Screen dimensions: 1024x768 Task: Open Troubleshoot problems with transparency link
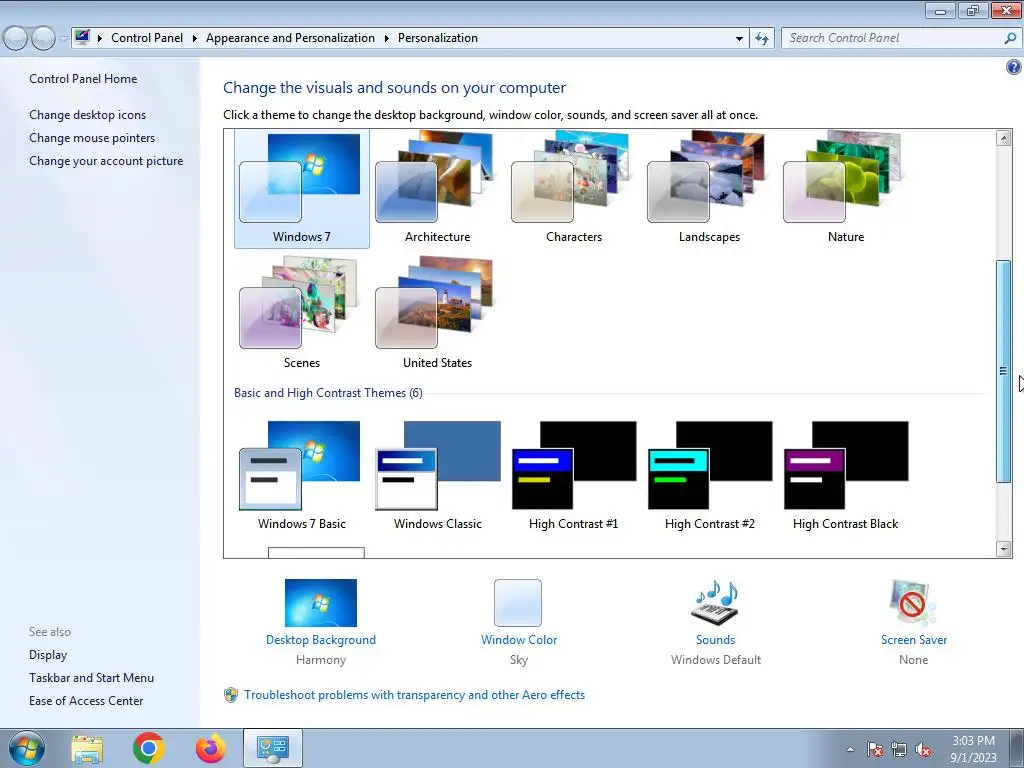coord(414,695)
